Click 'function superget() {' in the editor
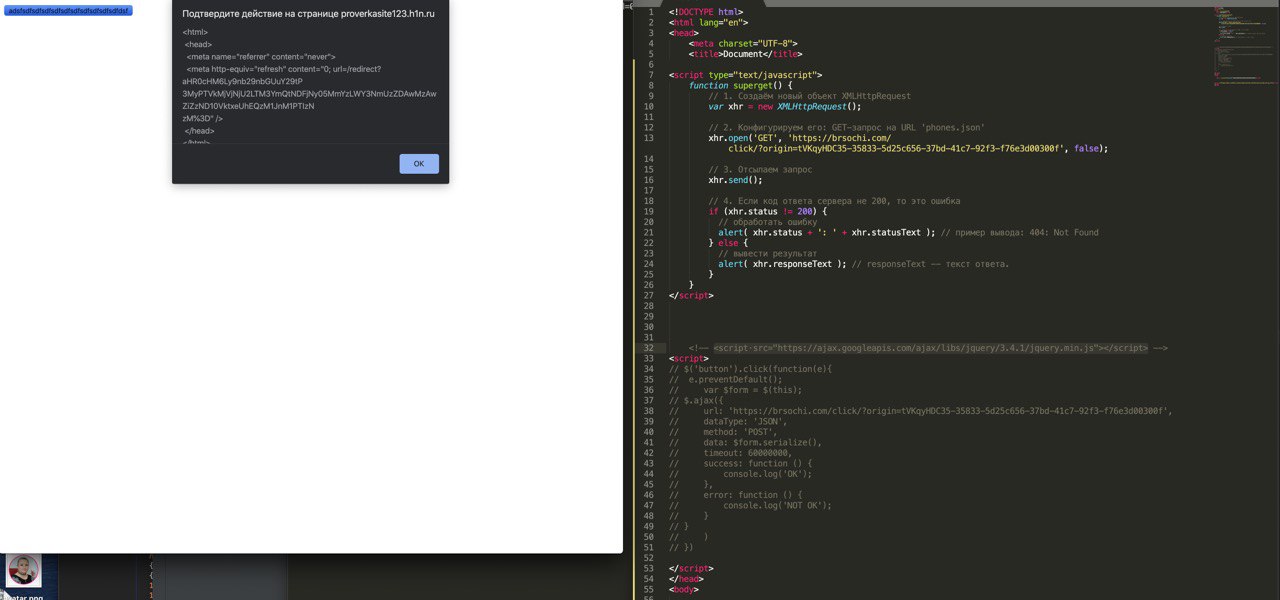Viewport: 1280px width, 600px height. pyautogui.click(x=740, y=85)
